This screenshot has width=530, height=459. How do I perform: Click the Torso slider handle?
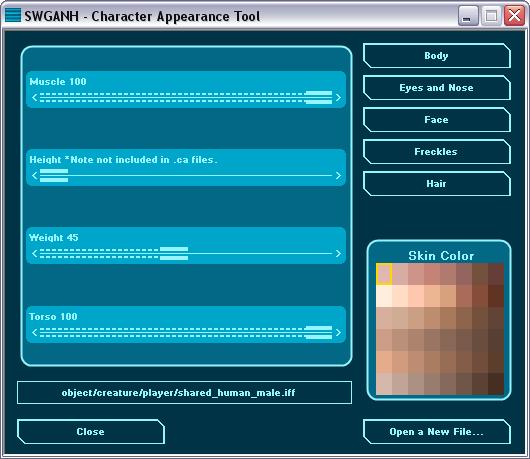click(x=318, y=333)
